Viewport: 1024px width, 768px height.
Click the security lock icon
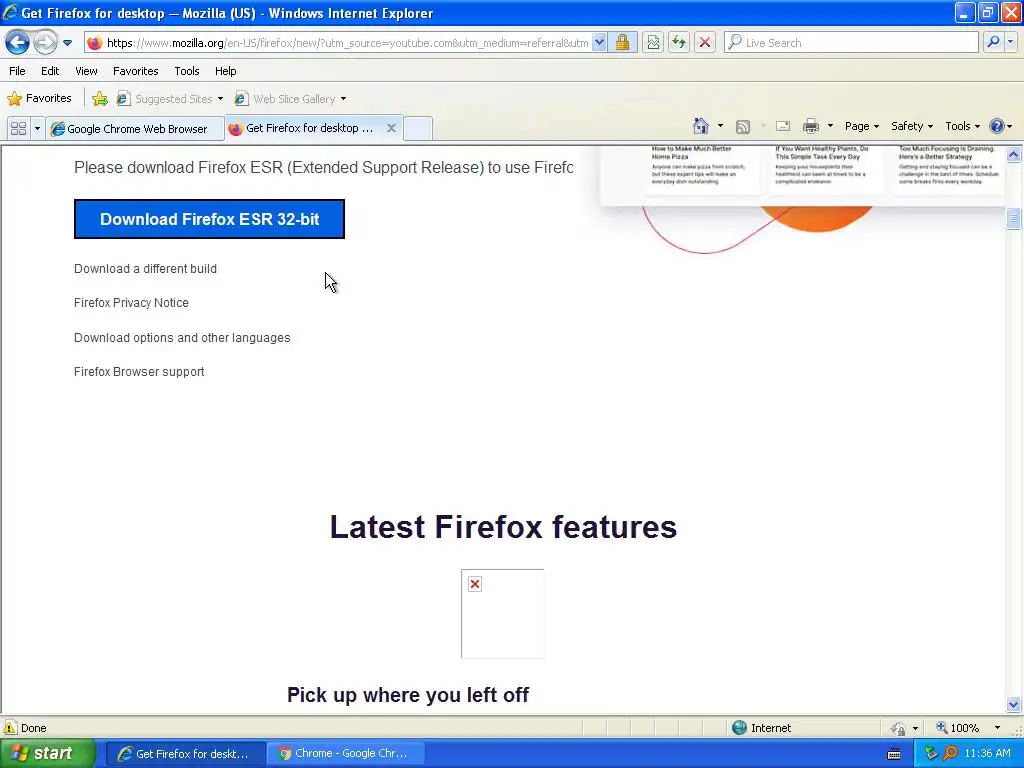pyautogui.click(x=622, y=43)
